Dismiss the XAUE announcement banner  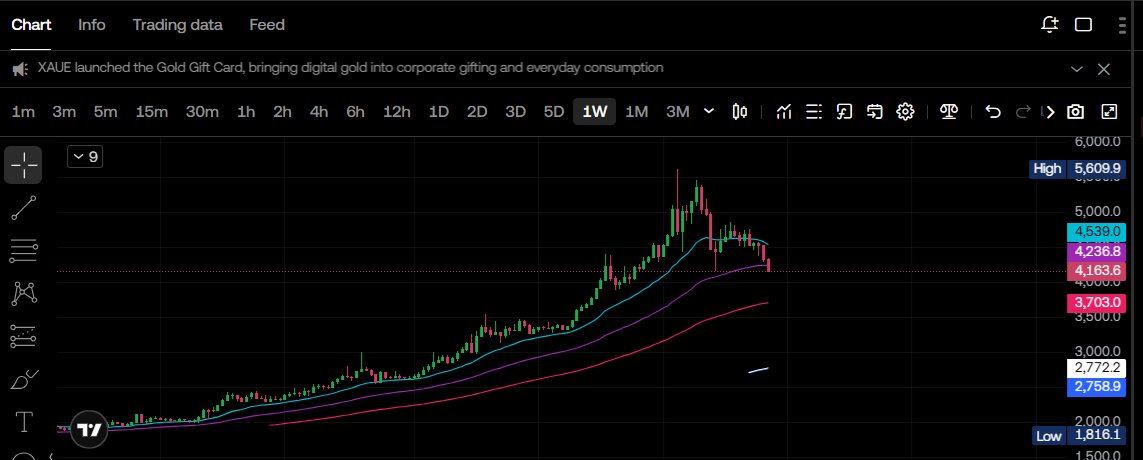[x=1104, y=69]
